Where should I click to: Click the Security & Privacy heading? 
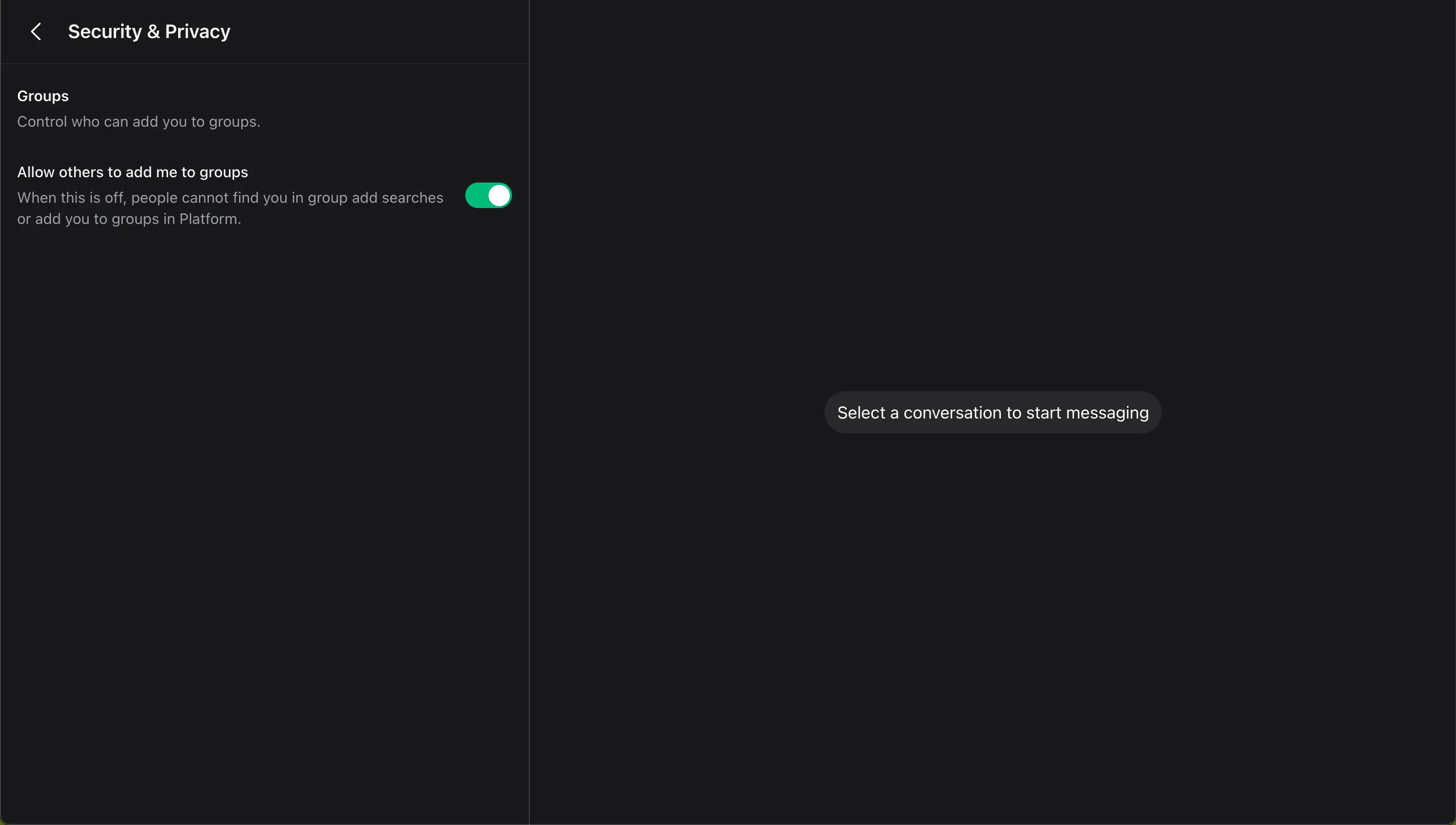tap(149, 32)
